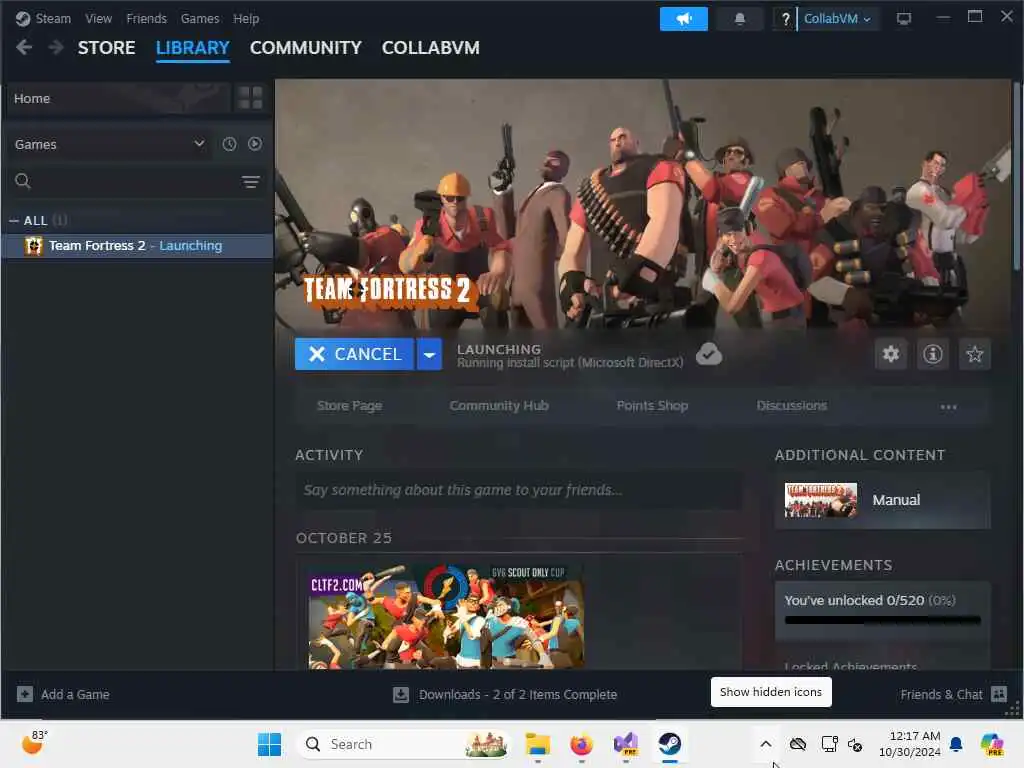This screenshot has width=1024, height=768.
Task: Click the muted volume tray icon
Action: (855, 744)
